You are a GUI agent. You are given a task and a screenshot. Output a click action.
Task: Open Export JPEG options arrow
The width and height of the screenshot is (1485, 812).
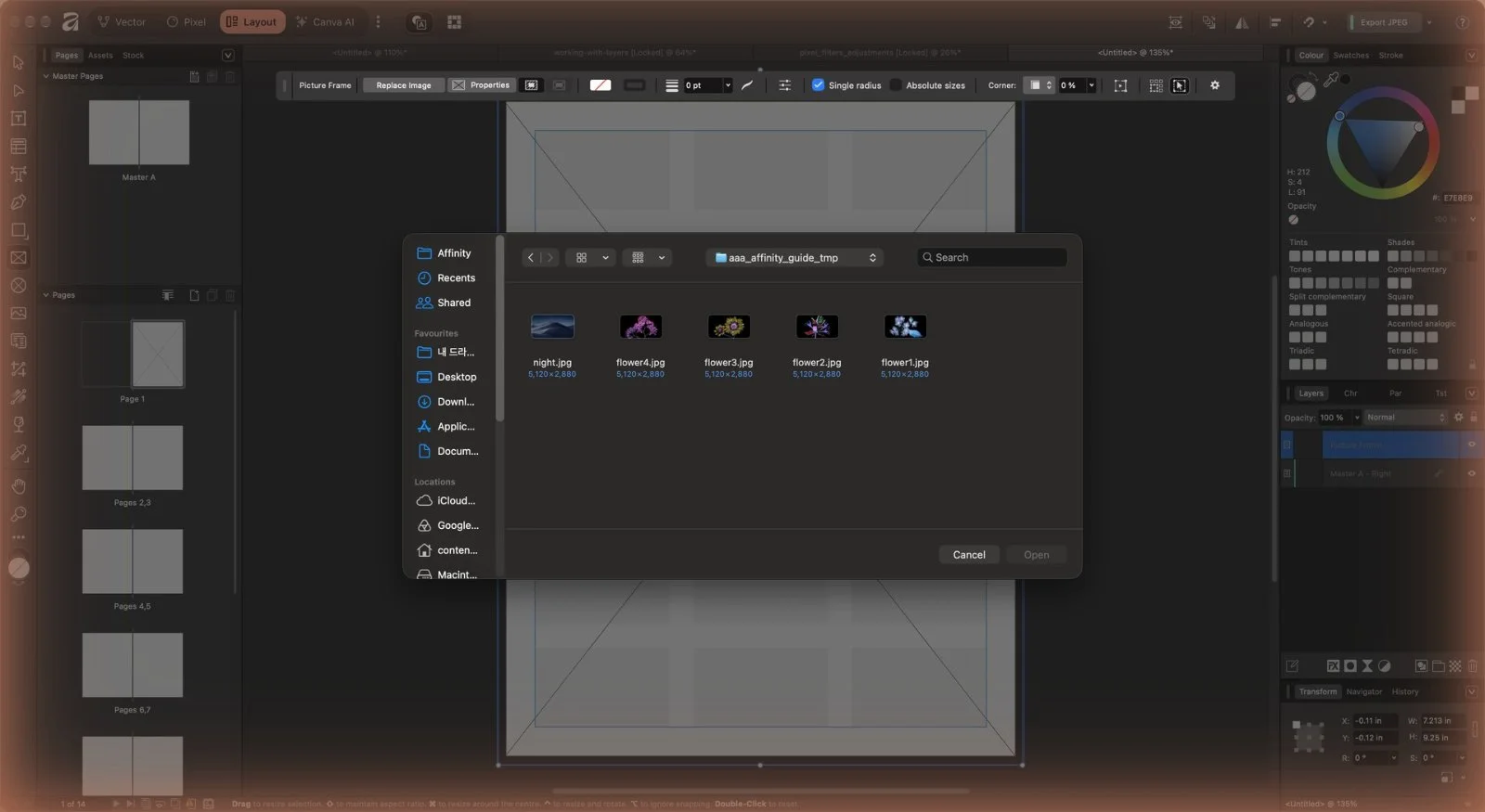point(1429,22)
